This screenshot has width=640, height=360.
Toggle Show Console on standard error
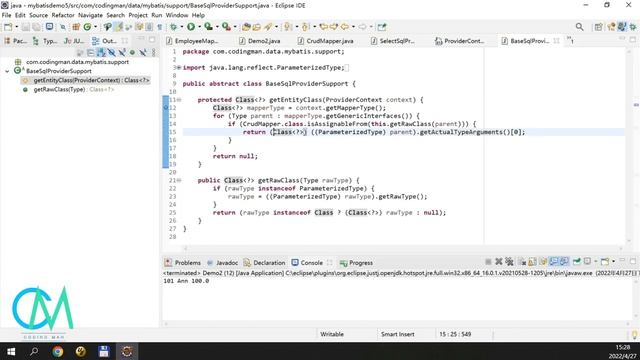(x=564, y=262)
